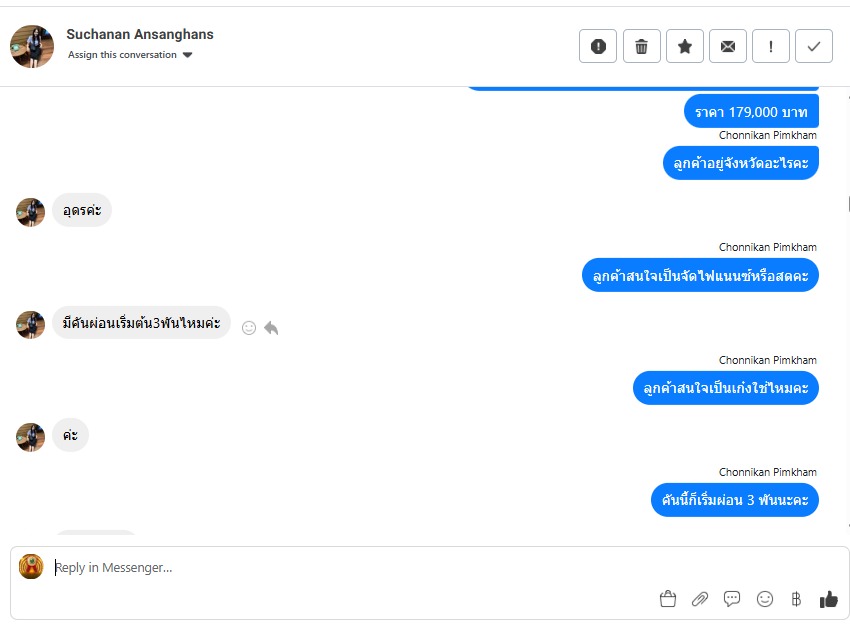
Task: Request payment using the baht icon
Action: [796, 599]
